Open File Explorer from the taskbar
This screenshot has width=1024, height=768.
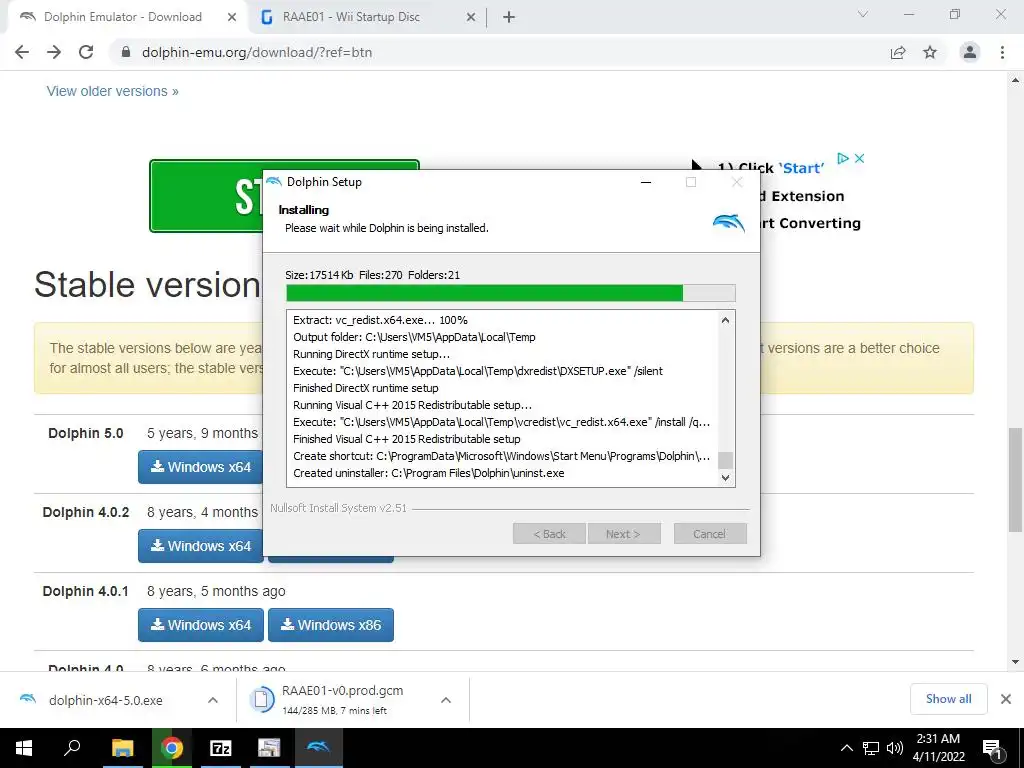click(x=122, y=748)
